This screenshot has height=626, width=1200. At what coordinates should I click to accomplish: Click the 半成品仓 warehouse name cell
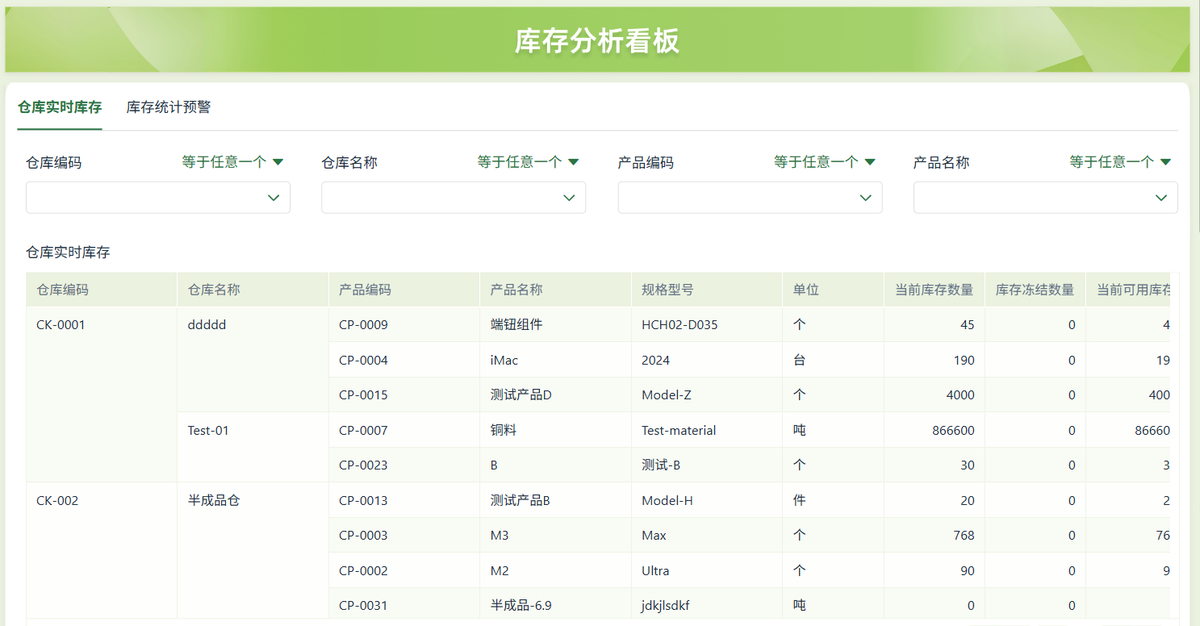pos(214,500)
